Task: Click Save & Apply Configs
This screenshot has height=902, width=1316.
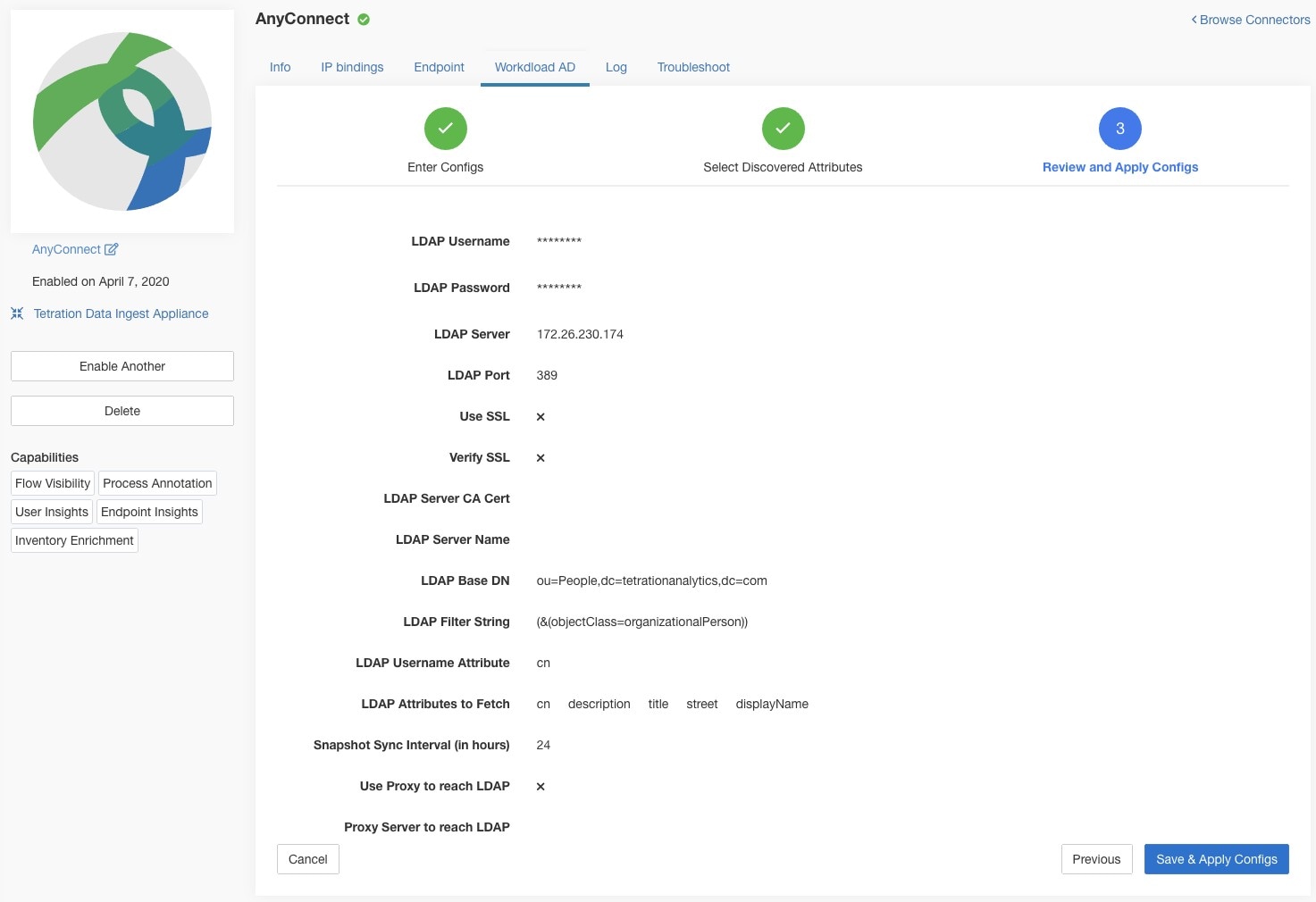Action: click(x=1217, y=859)
